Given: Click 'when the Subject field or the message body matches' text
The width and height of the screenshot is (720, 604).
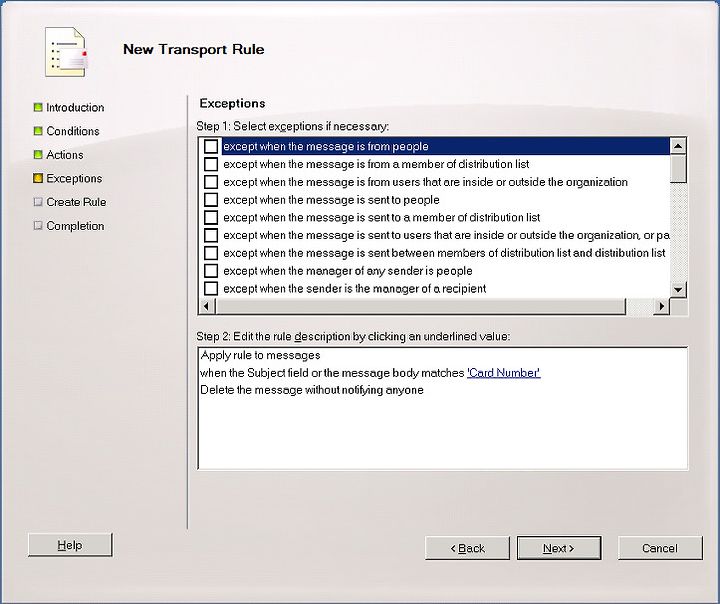Looking at the screenshot, I should [x=332, y=373].
